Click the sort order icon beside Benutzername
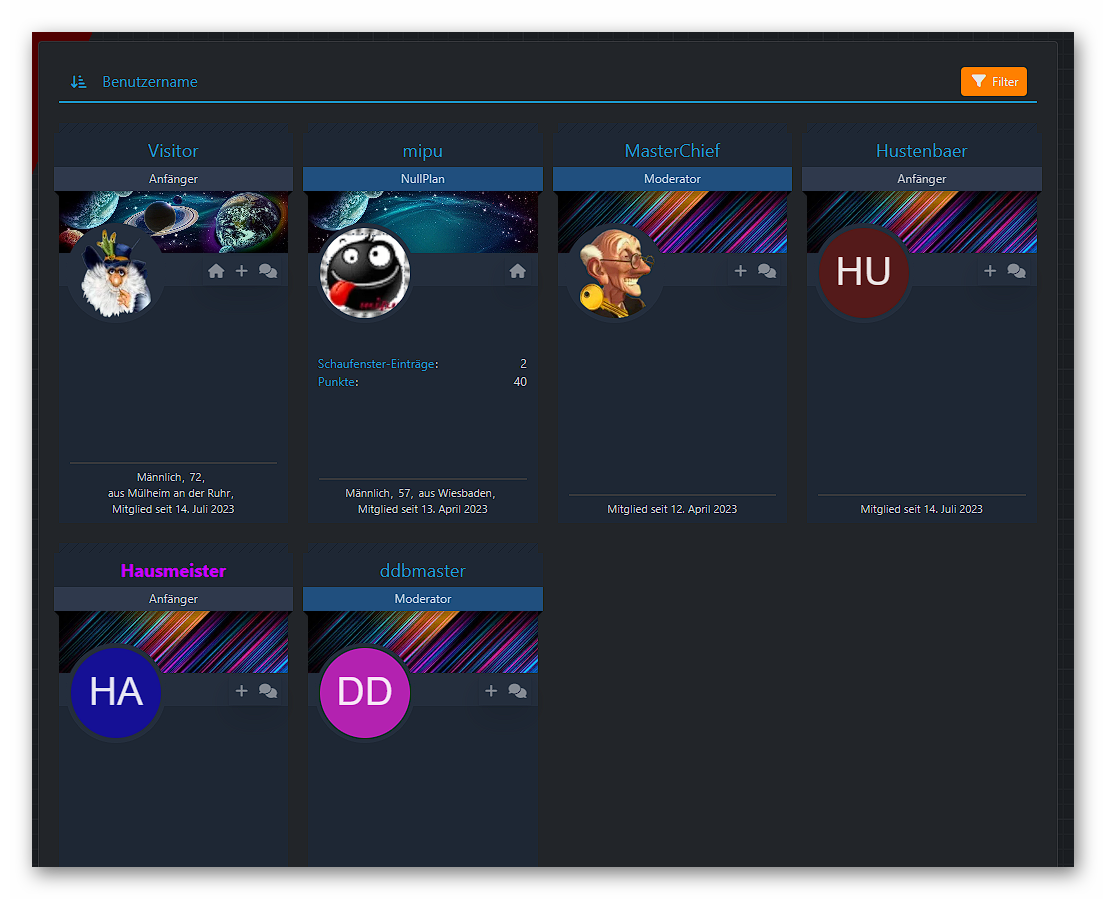Screen dimensions: 1106x899 coord(79,82)
